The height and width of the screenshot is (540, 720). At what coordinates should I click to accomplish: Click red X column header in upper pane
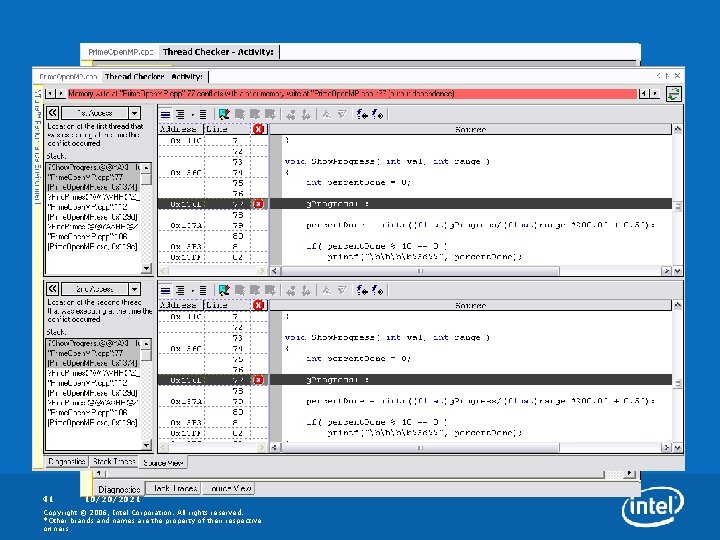(x=259, y=129)
